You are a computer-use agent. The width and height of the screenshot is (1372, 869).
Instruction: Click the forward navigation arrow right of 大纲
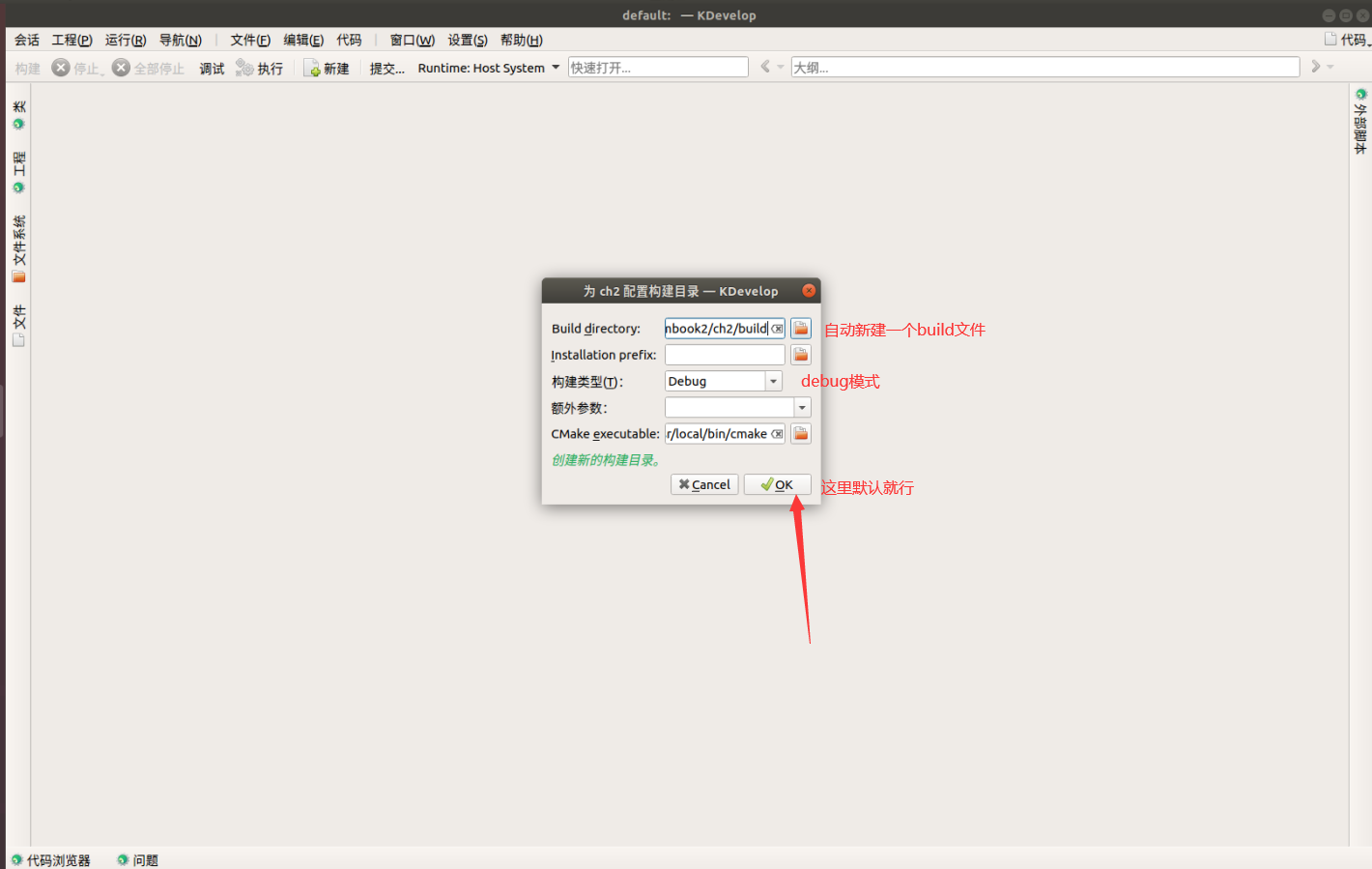(1315, 67)
